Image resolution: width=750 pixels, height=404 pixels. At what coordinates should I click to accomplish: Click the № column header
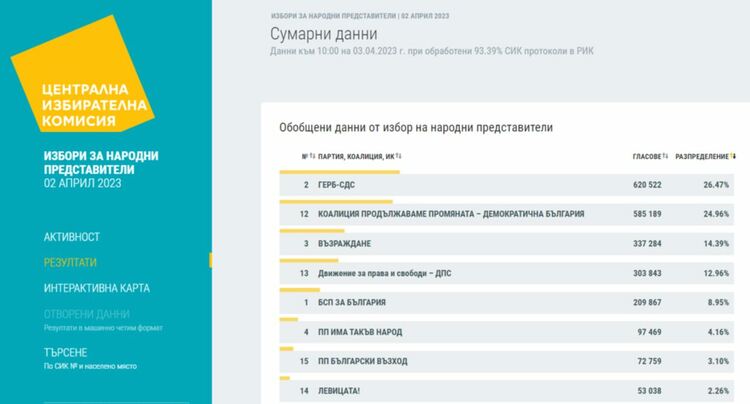(x=305, y=156)
